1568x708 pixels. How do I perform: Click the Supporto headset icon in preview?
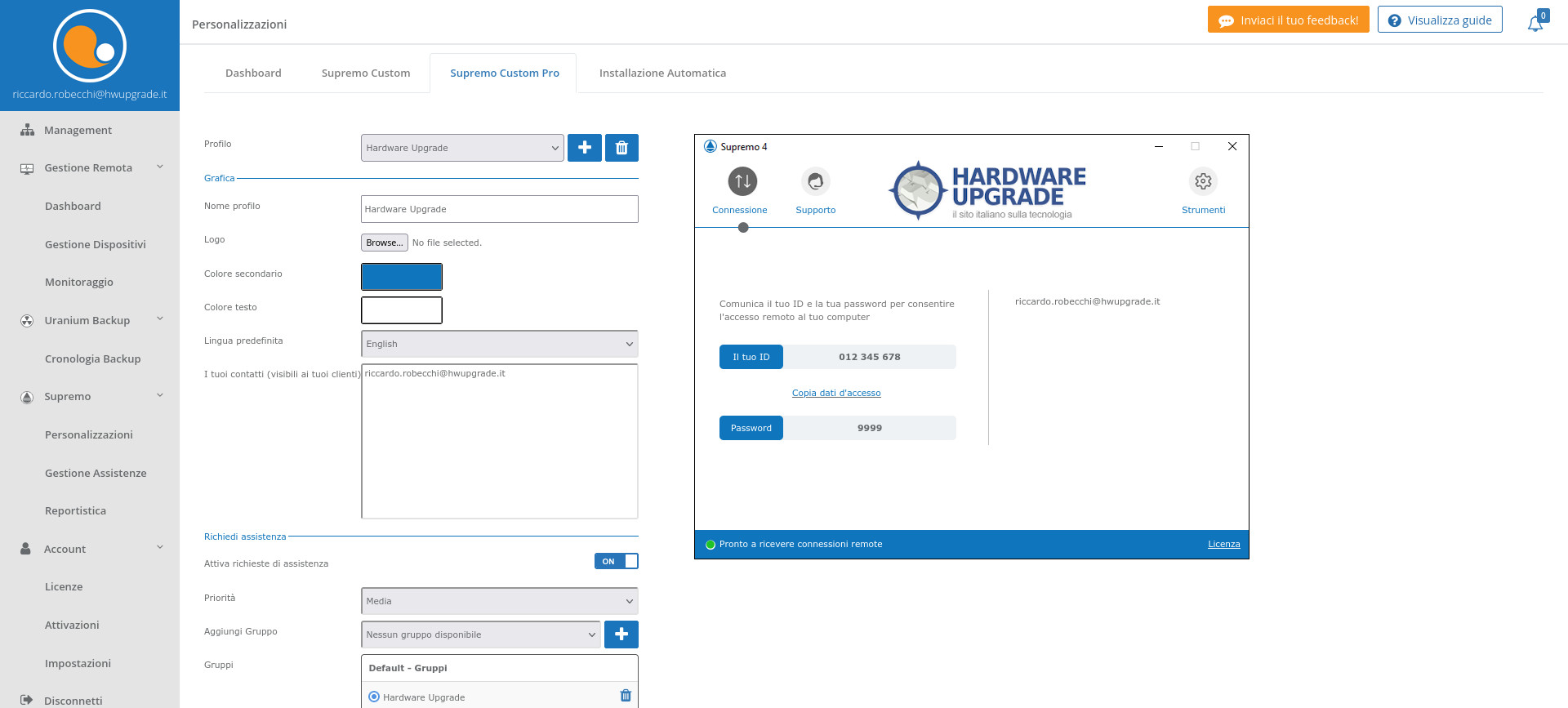815,181
